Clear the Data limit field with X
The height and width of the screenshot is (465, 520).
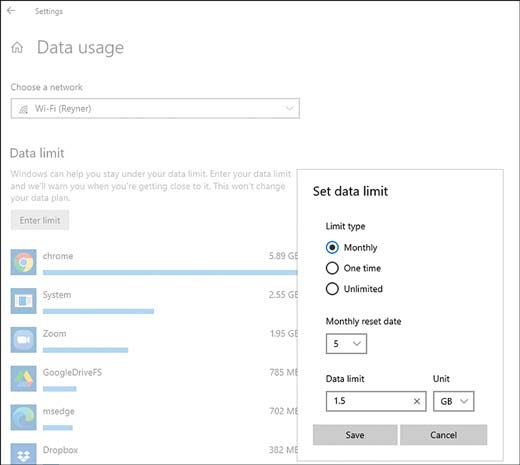click(x=417, y=401)
